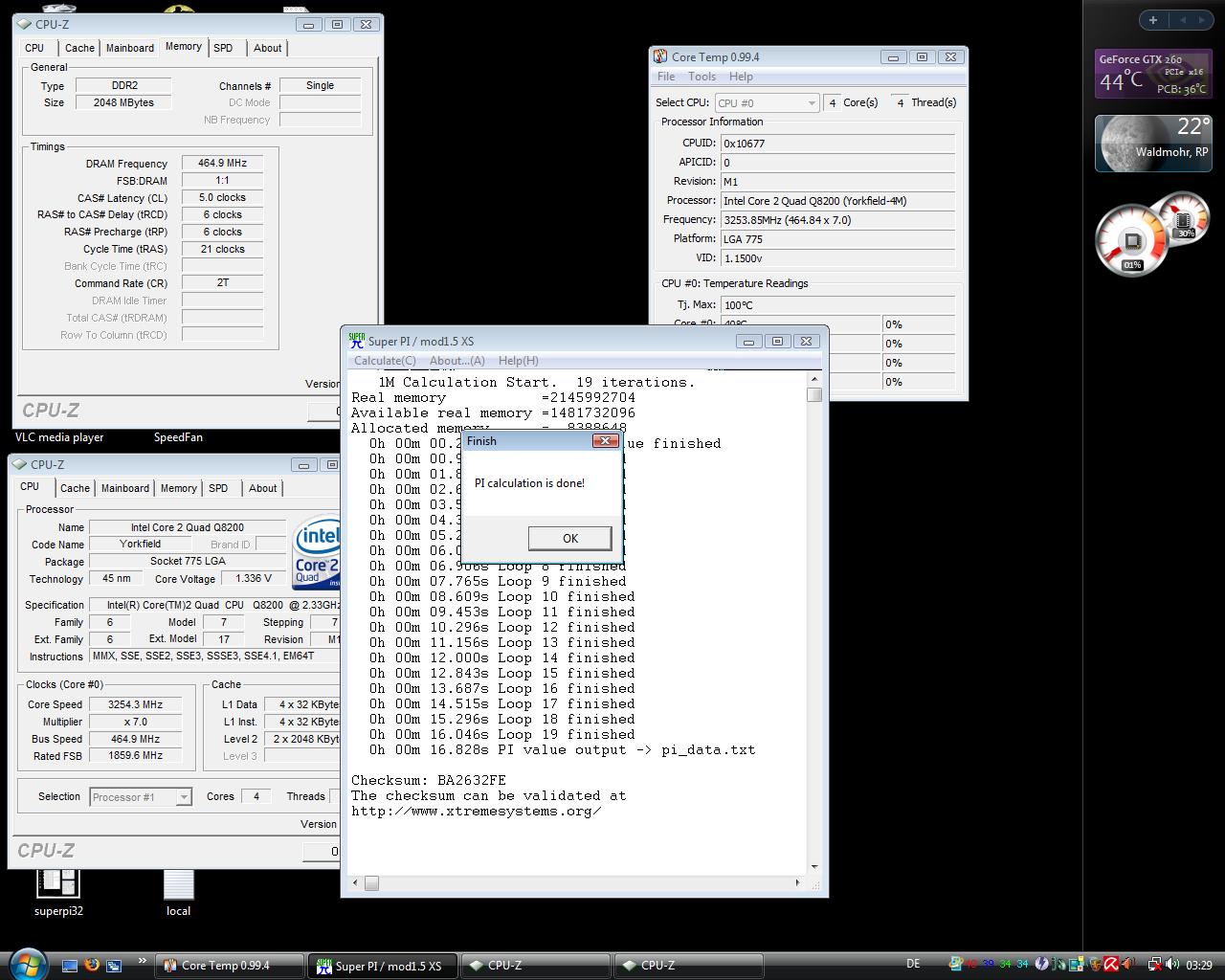
Task: Switch to Mainboard tab in the top CPU-Z window
Action: click(x=130, y=48)
